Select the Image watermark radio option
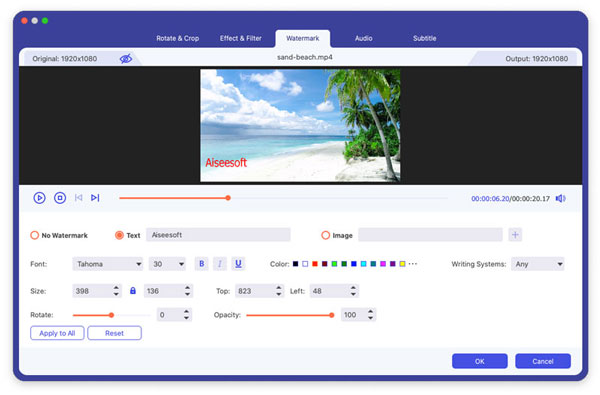The height and width of the screenshot is (395, 600). click(x=325, y=235)
